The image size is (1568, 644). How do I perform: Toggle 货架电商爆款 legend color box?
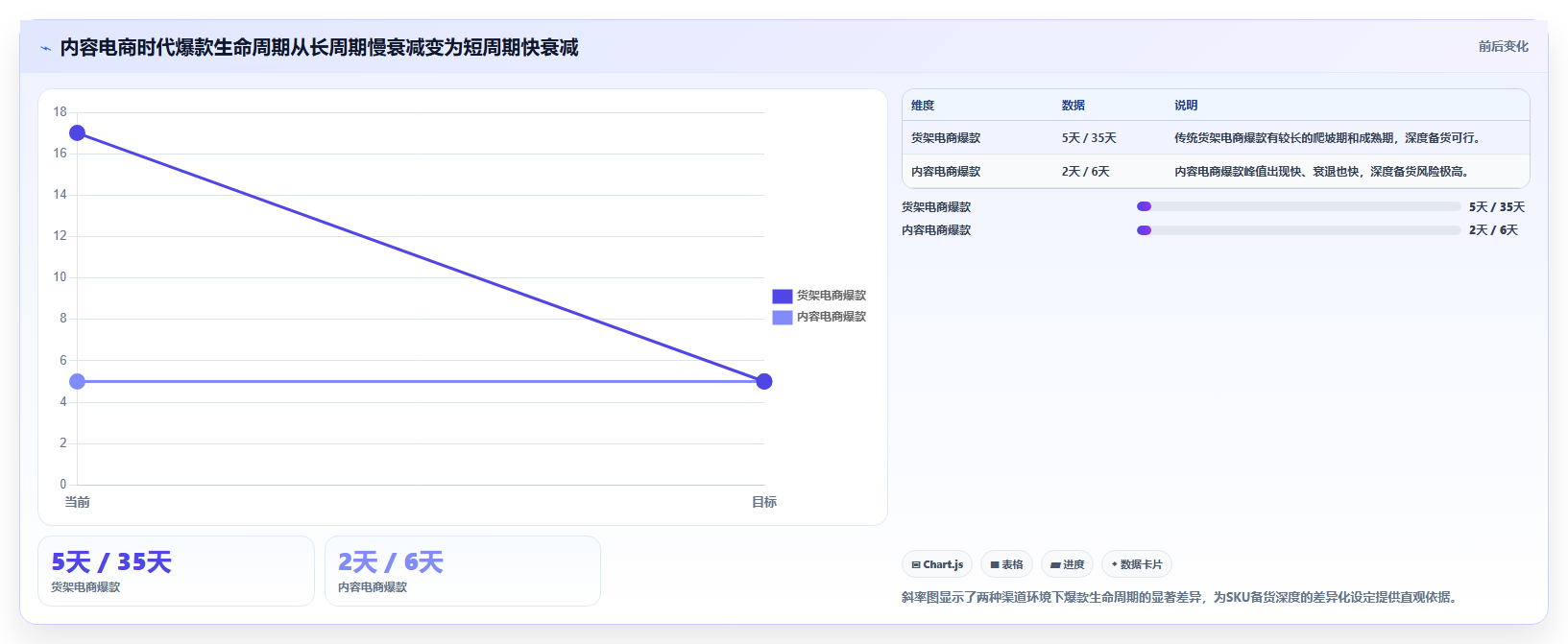click(782, 296)
